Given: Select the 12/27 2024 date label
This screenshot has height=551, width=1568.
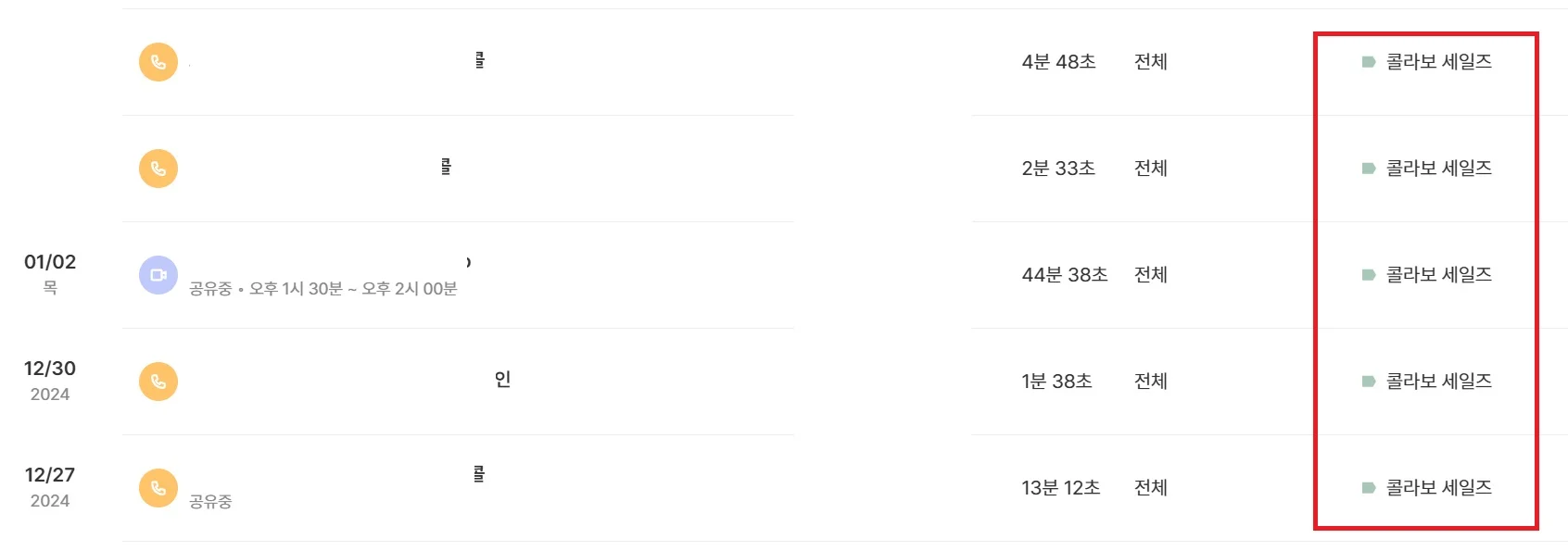Looking at the screenshot, I should (50, 486).
